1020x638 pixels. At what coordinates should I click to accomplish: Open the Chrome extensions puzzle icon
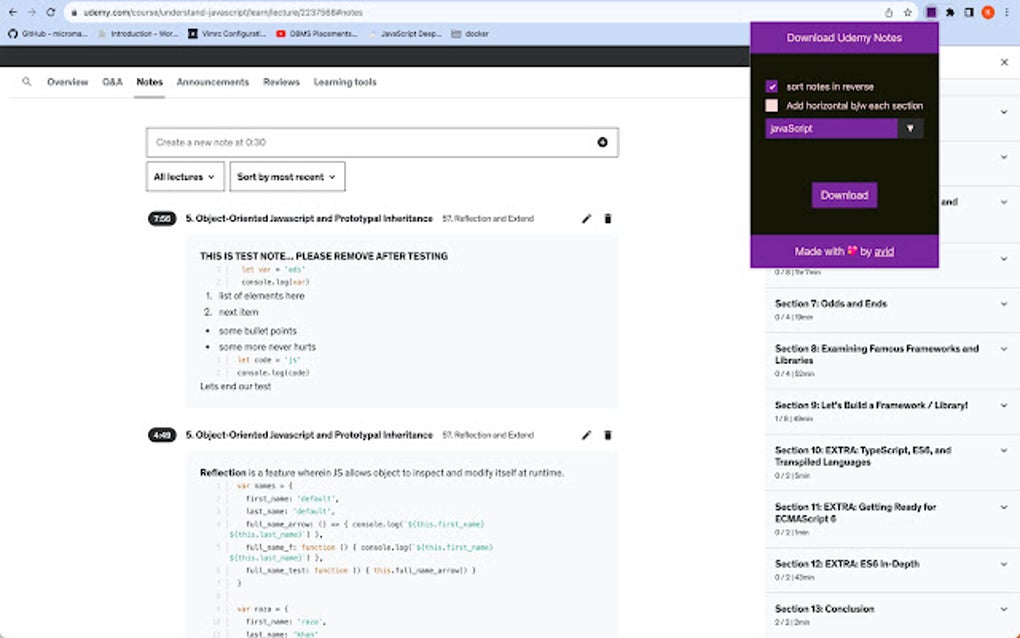pyautogui.click(x=949, y=12)
